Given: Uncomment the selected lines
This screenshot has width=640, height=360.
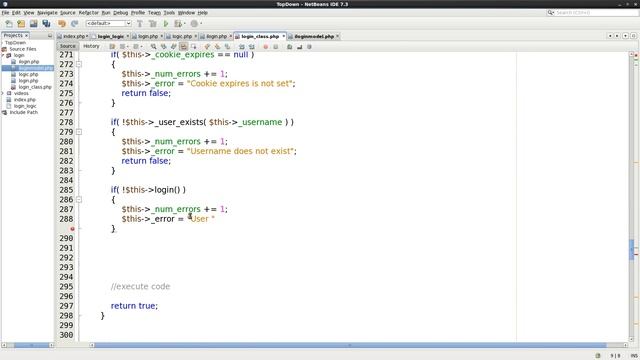Looking at the screenshot, I should pos(300,47).
